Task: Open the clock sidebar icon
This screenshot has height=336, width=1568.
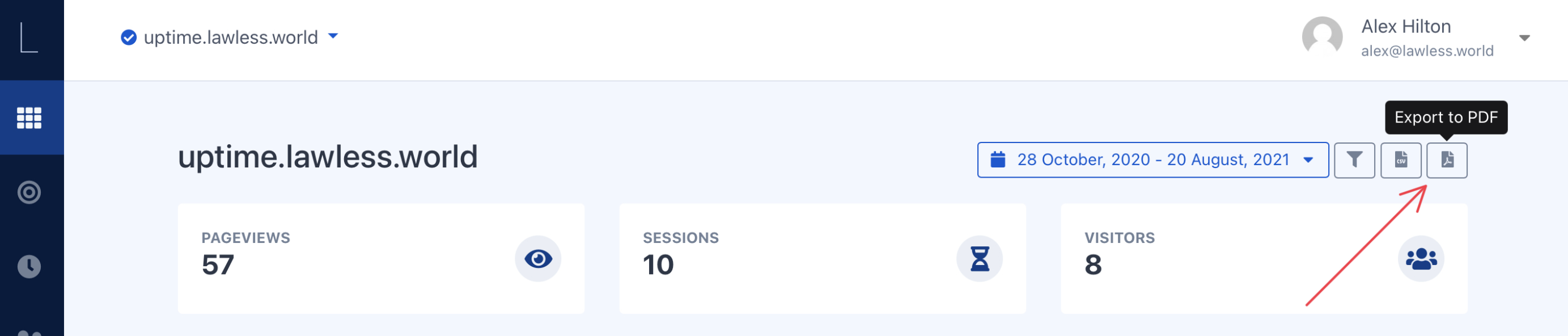Action: pos(29,267)
